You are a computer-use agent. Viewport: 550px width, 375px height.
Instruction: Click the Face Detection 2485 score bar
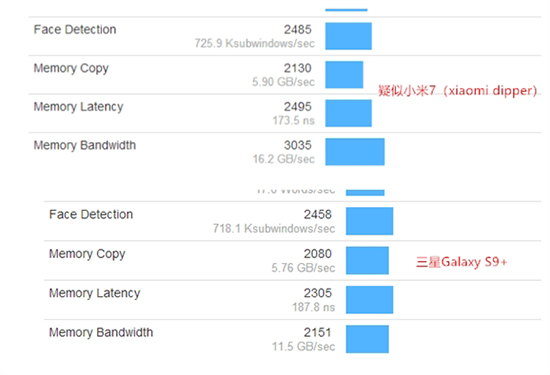(x=348, y=36)
